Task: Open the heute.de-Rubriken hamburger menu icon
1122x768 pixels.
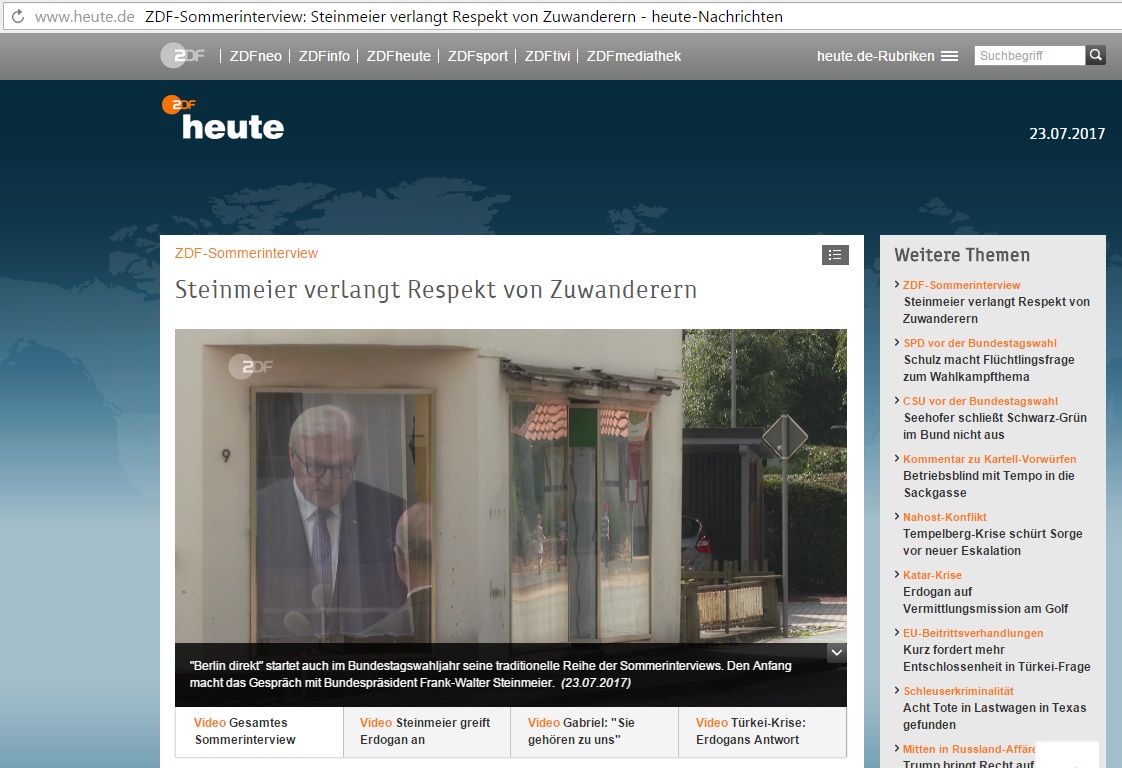Action: pyautogui.click(x=950, y=56)
